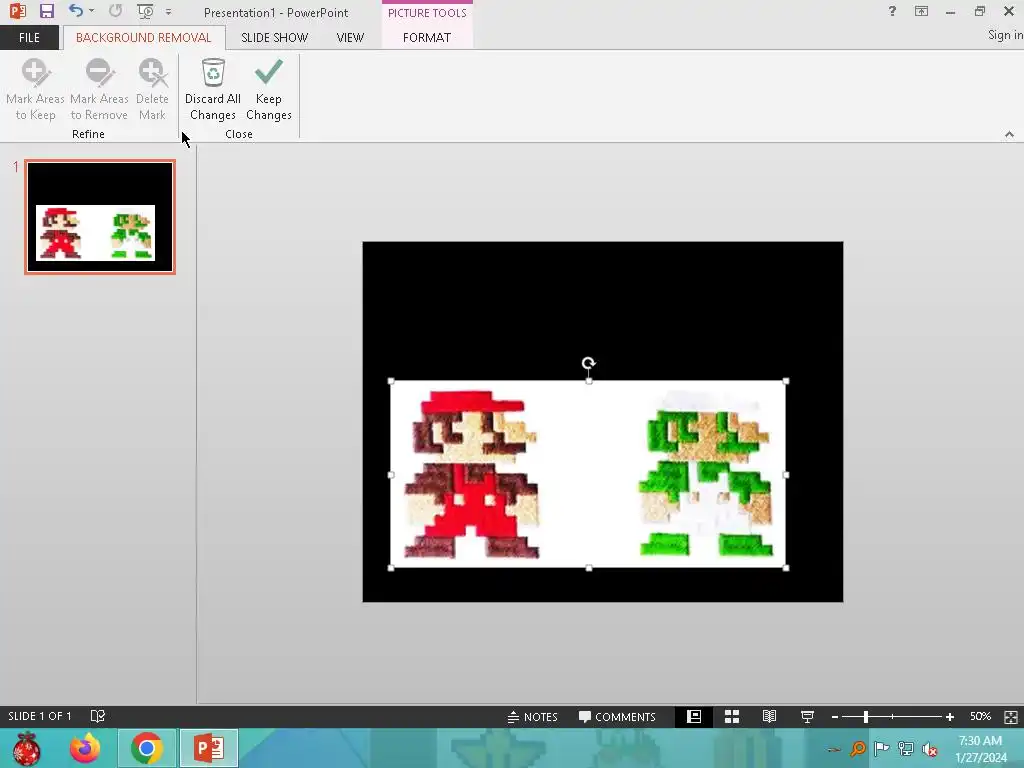Switch to the SLIDE SHOW tab
The height and width of the screenshot is (768, 1024).
(274, 38)
